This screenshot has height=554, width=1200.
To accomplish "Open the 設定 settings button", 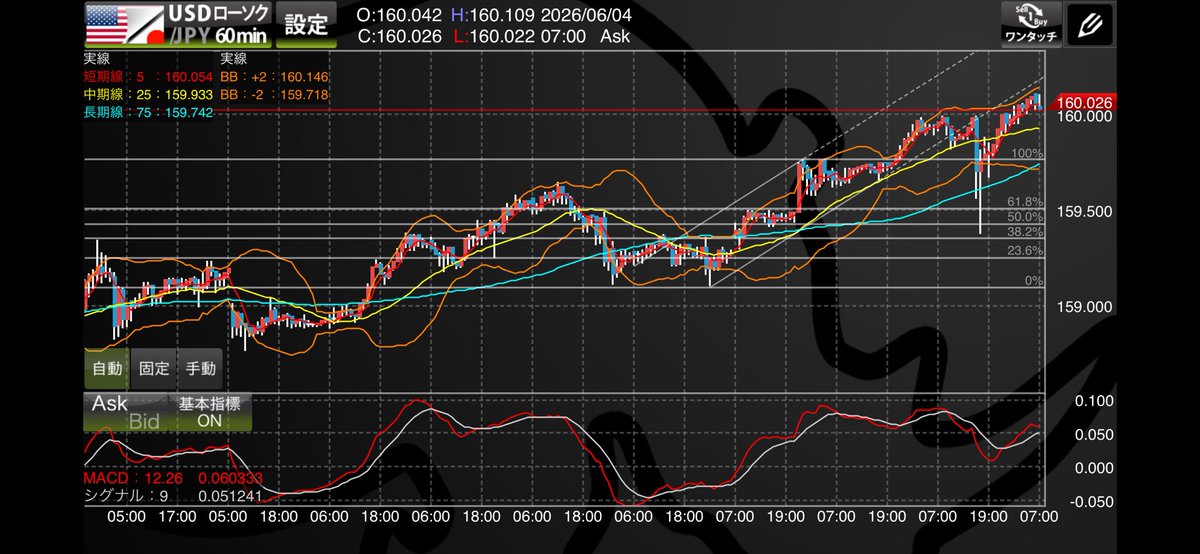I will coord(307,24).
